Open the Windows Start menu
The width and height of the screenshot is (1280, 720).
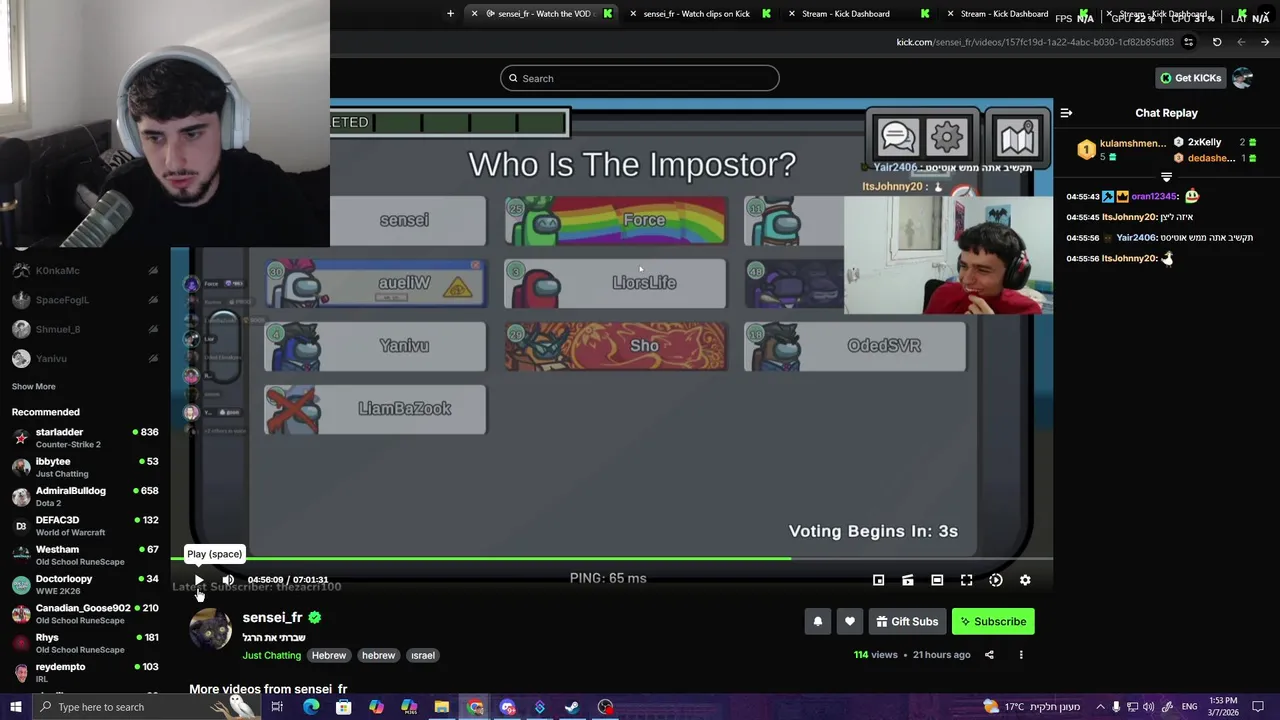[x=15, y=707]
